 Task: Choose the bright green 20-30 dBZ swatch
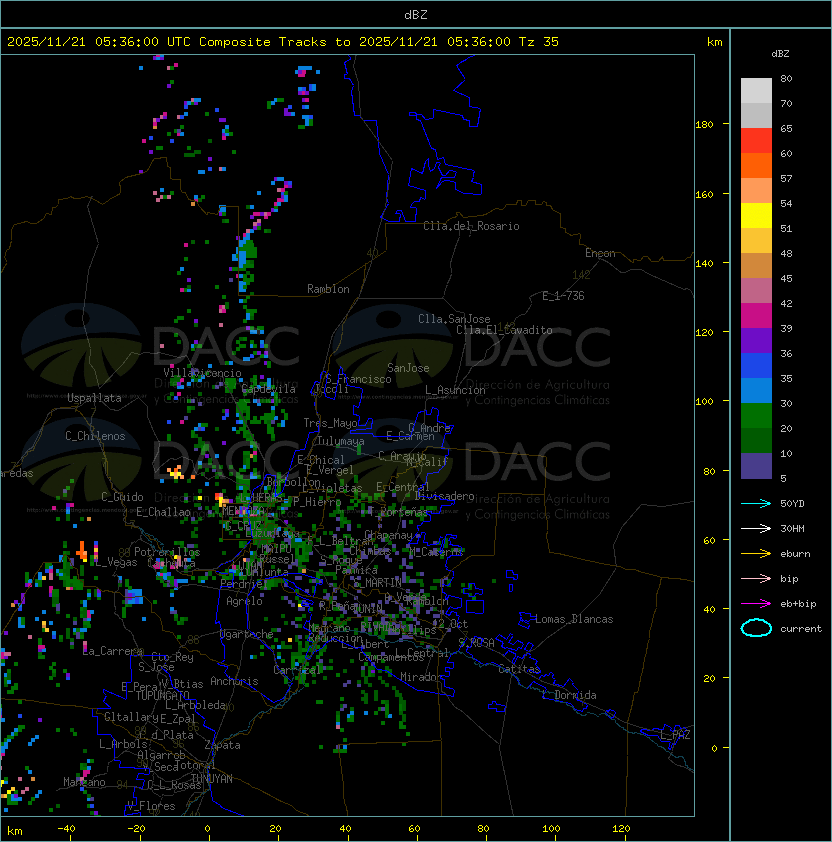coord(756,416)
